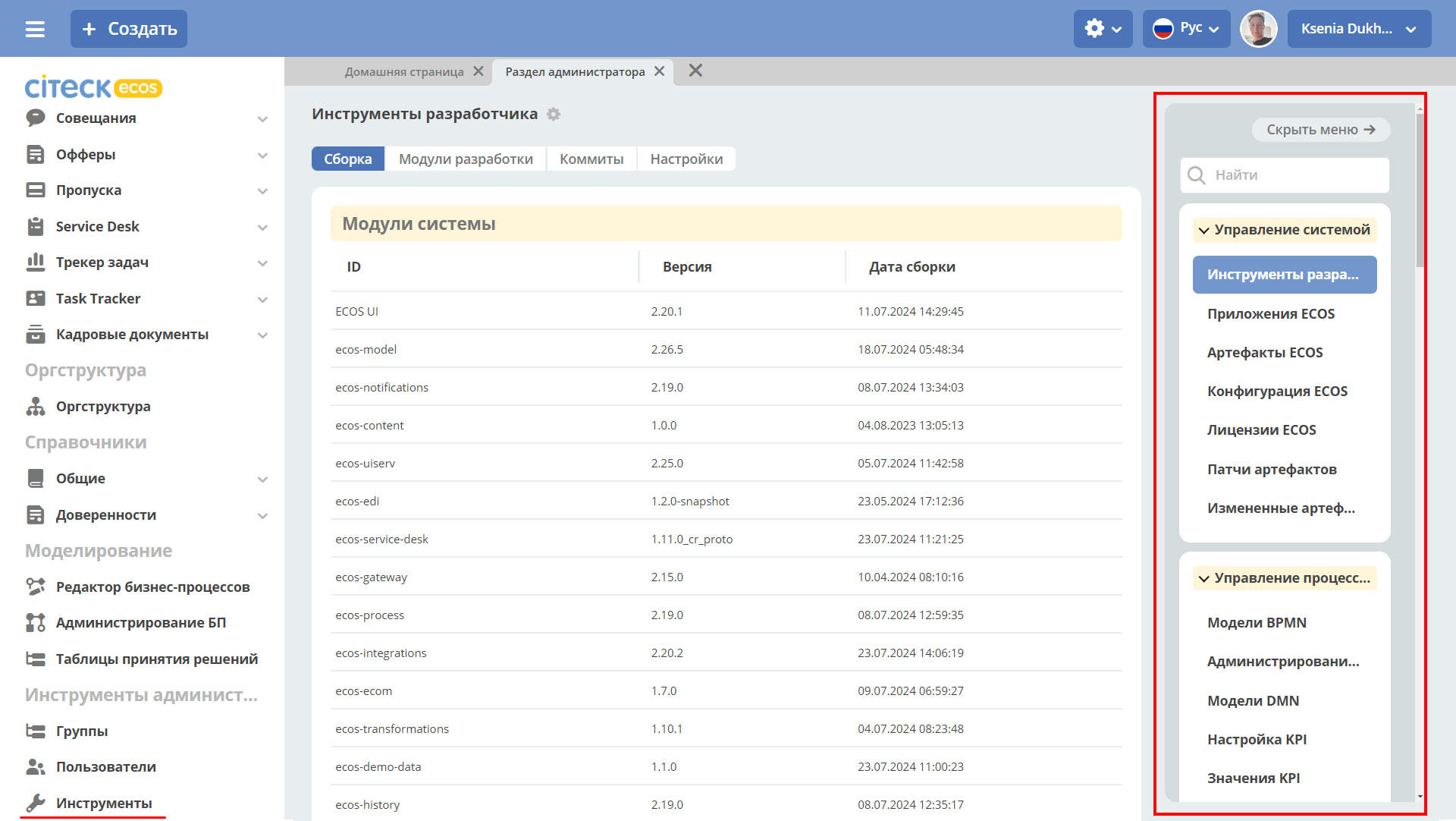Click the gear icon beside Инструменты разработчика
Screen dimensions: 1456x821
pyautogui.click(x=554, y=114)
